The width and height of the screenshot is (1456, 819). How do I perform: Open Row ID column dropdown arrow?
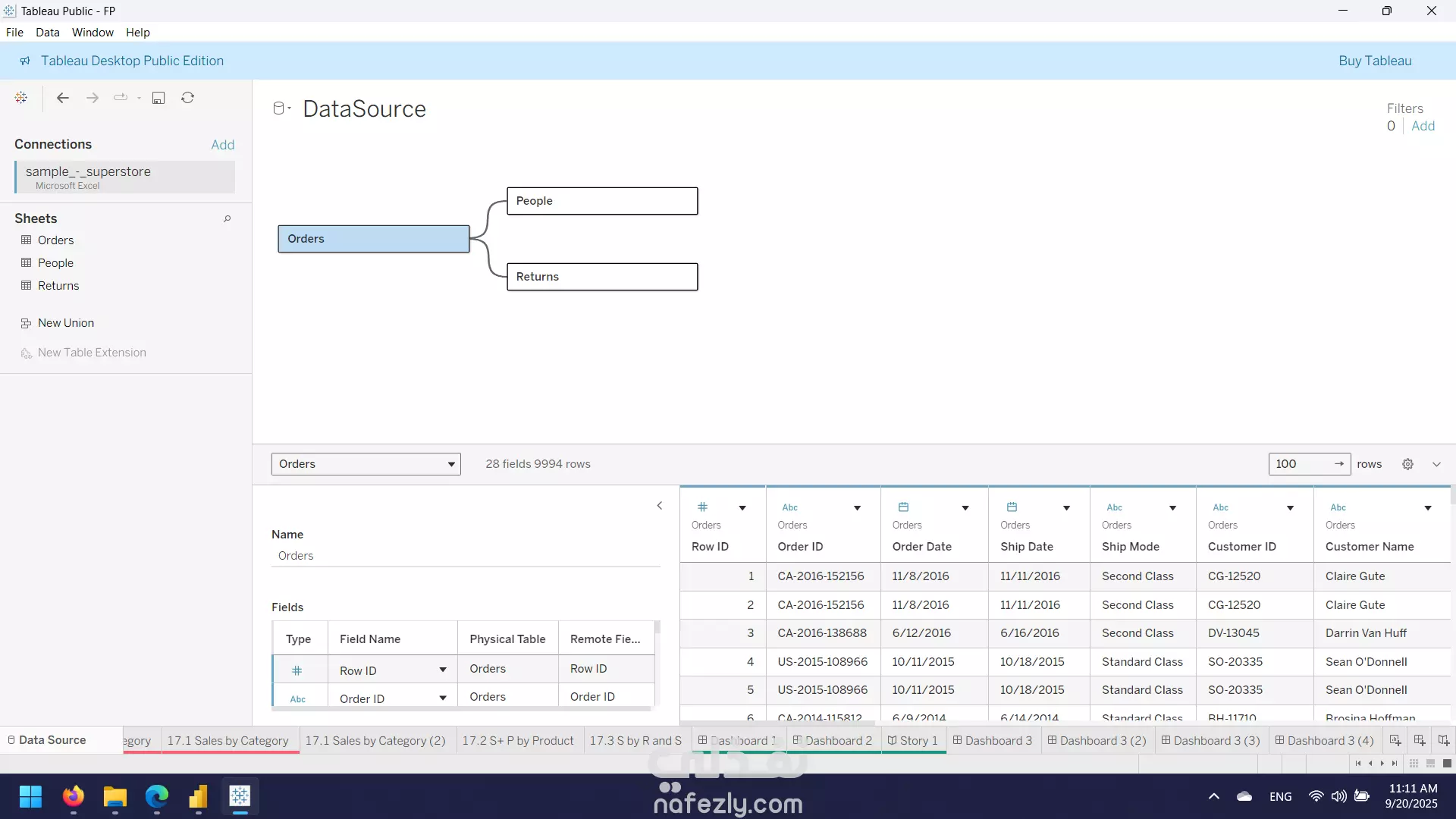[x=742, y=508]
